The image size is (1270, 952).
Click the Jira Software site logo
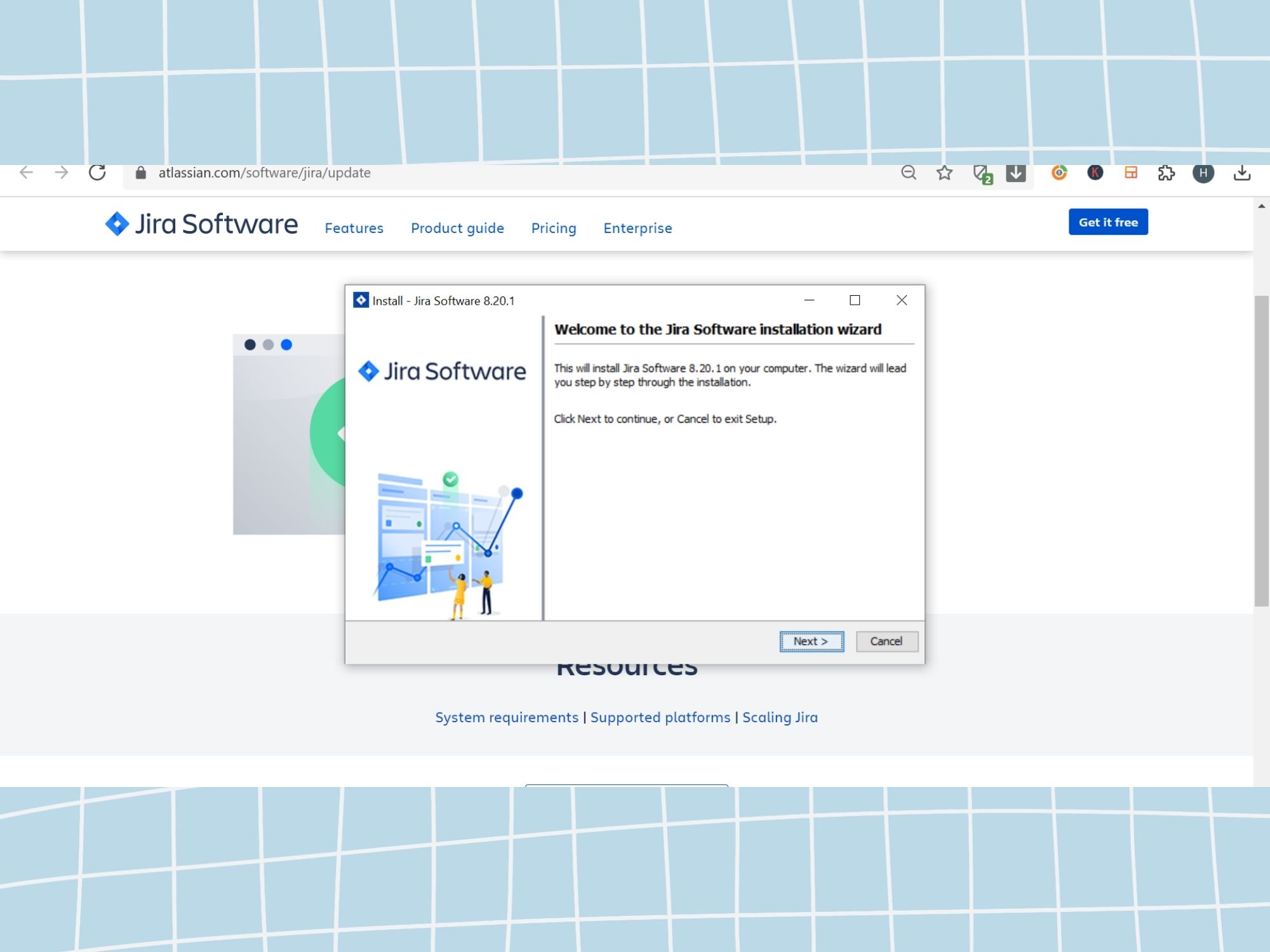[201, 224]
